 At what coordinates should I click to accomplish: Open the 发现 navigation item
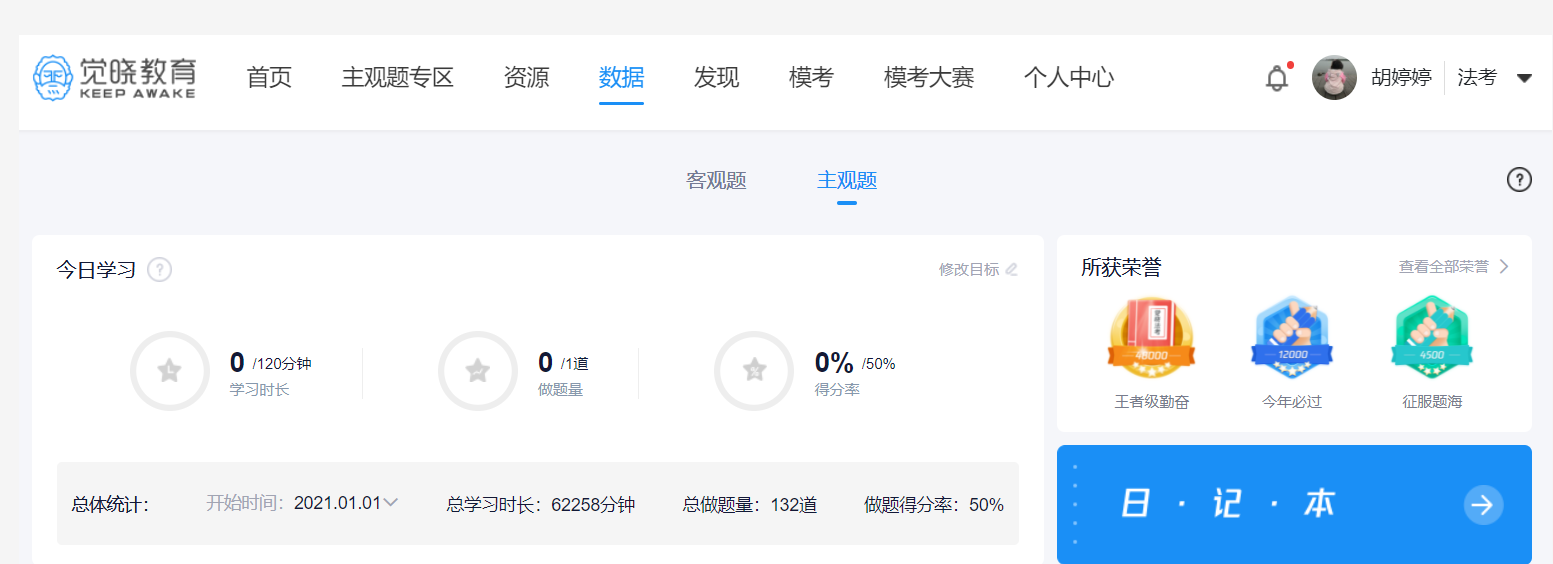(716, 77)
